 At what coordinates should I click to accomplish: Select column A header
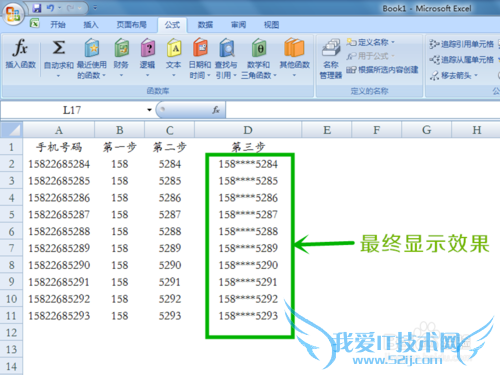coord(59,130)
